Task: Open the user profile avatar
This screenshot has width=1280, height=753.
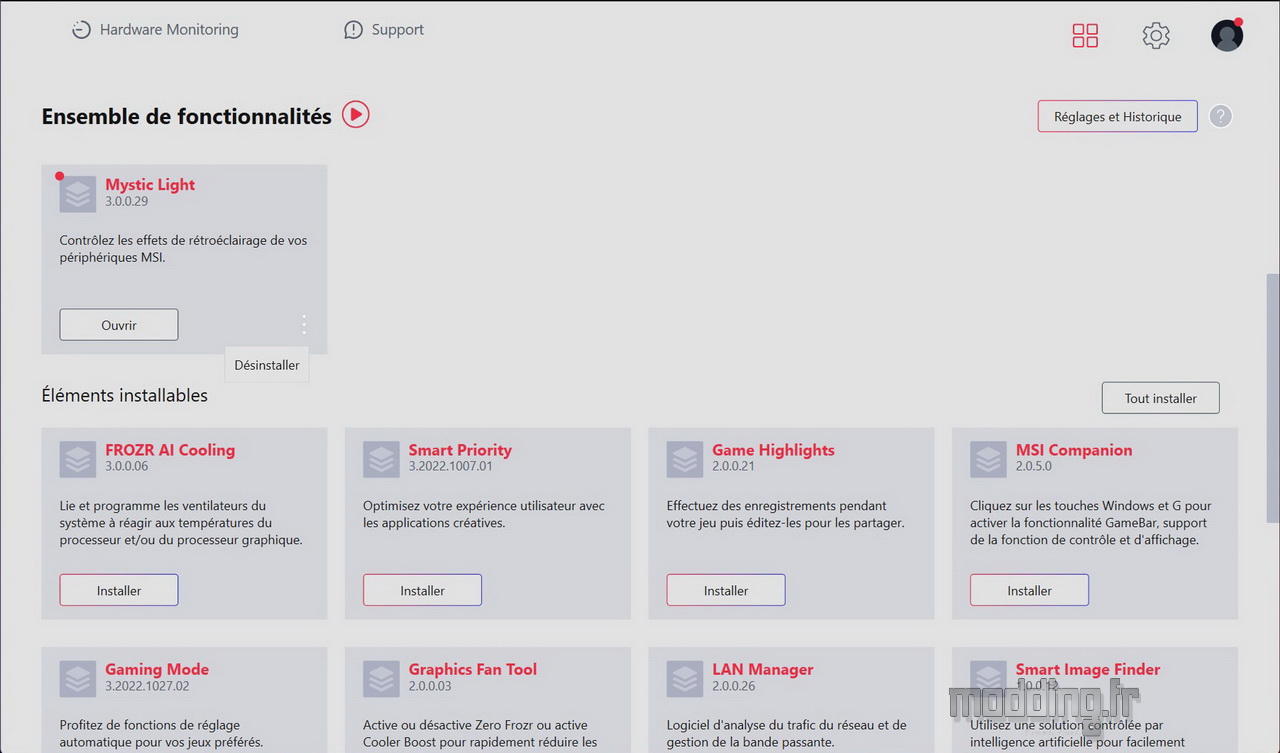Action: click(x=1227, y=35)
